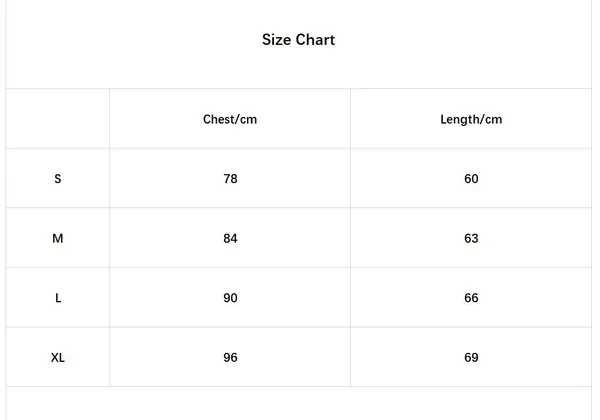Click the blank row below the XL row

[x=298, y=403]
